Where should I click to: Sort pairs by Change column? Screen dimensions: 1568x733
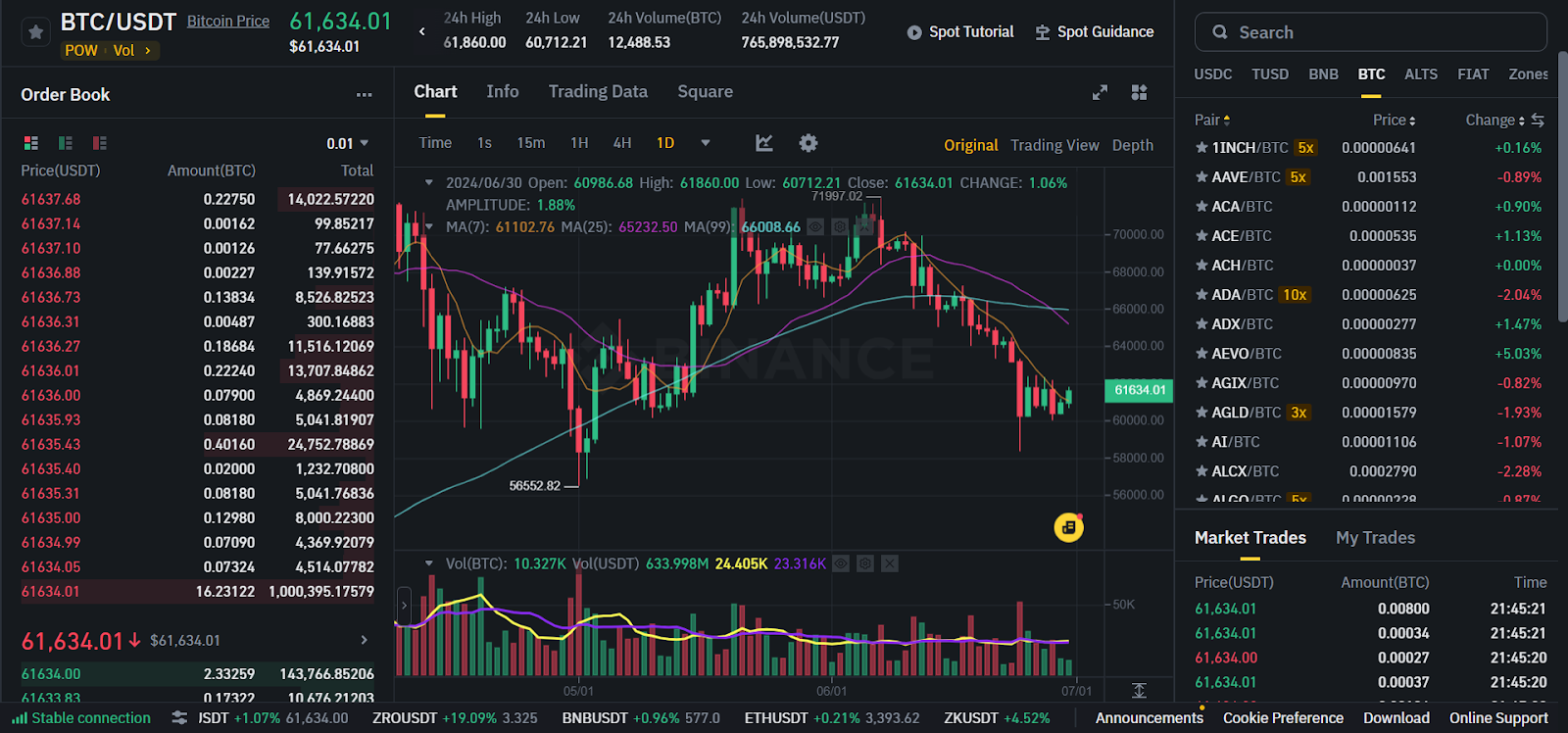click(x=1494, y=120)
